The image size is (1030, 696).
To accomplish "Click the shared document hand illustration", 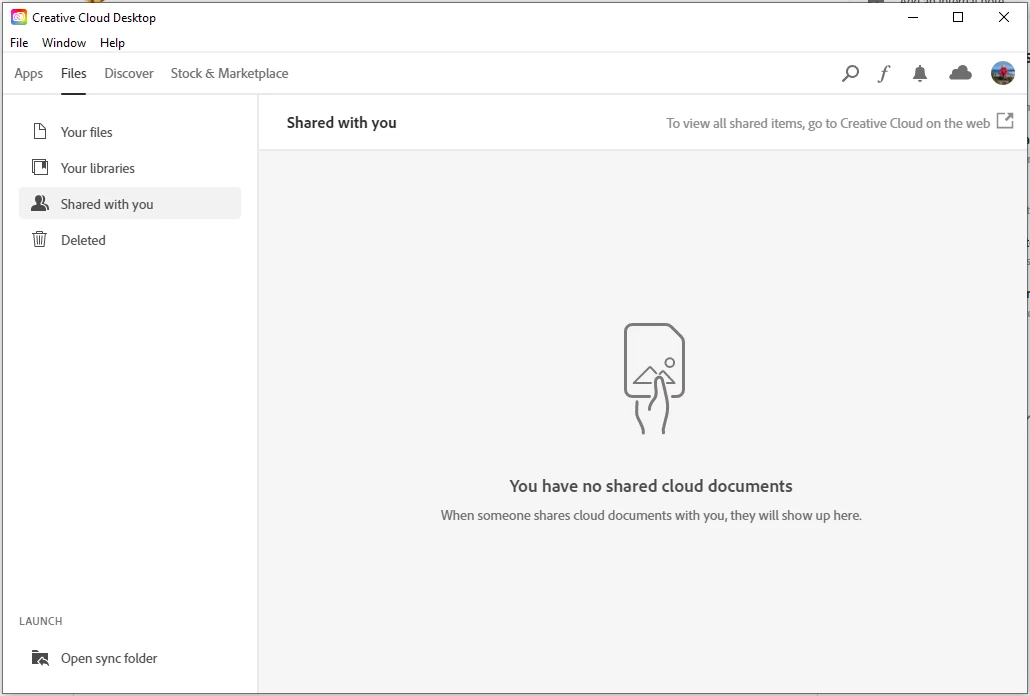I will point(654,378).
